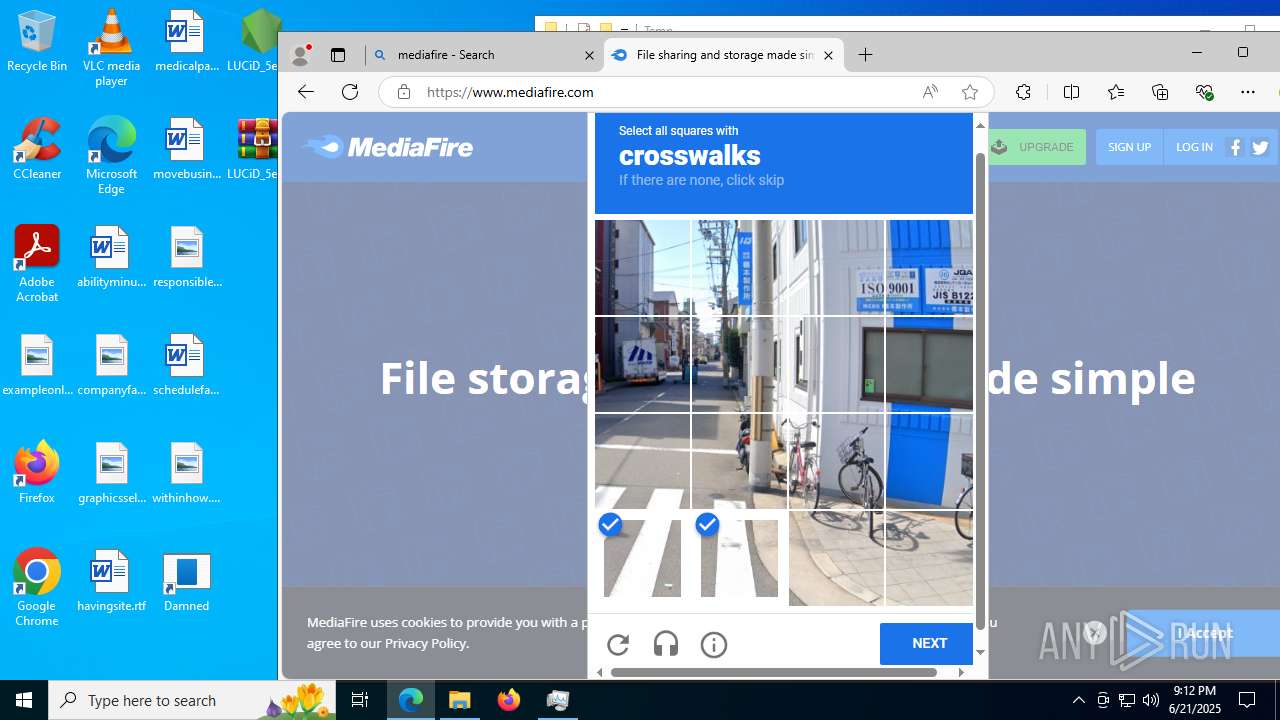This screenshot has height=720, width=1280.
Task: Open the Favorites list
Action: click(1116, 92)
